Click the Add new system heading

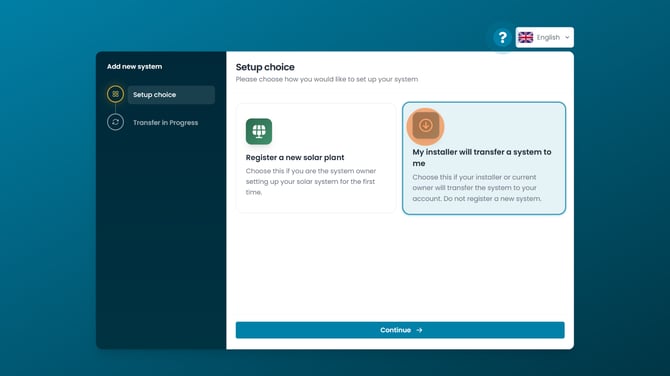pyautogui.click(x=134, y=67)
